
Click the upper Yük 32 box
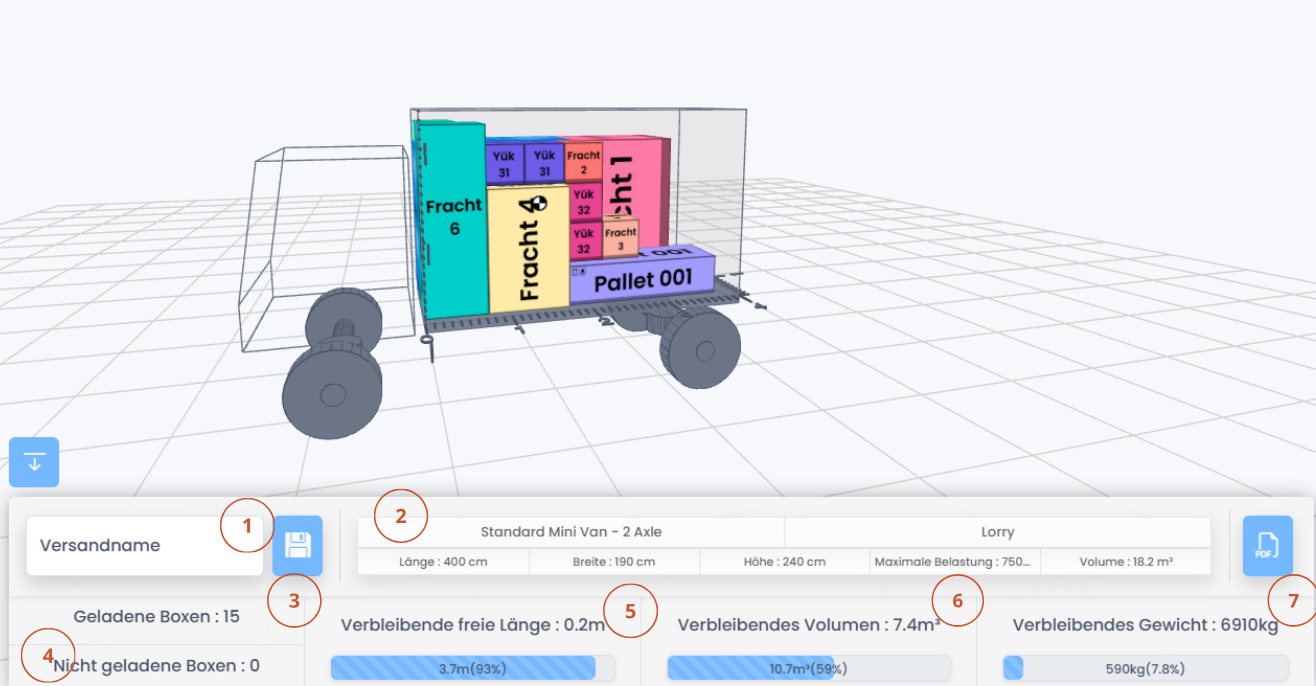point(583,203)
